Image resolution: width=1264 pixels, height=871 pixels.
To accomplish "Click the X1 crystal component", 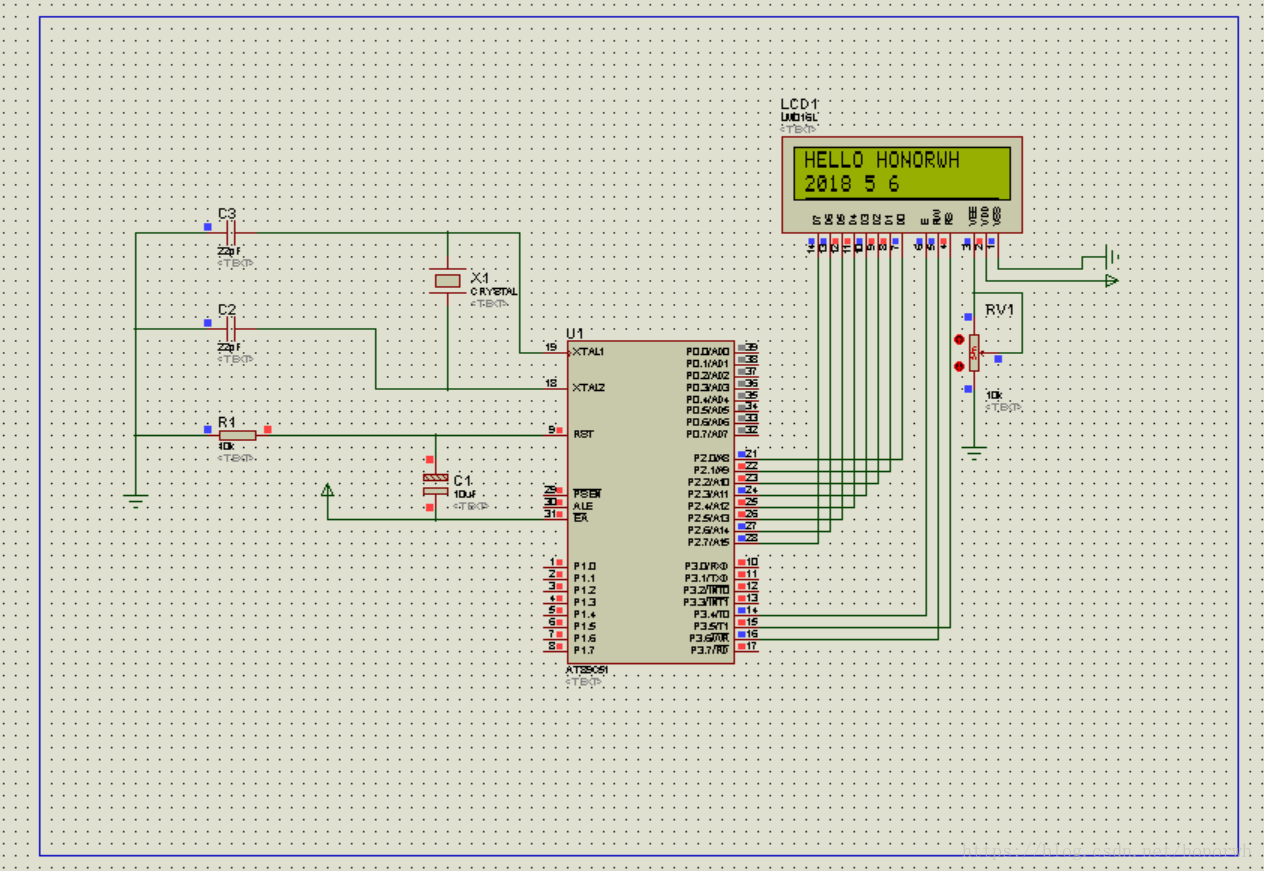I will [447, 280].
